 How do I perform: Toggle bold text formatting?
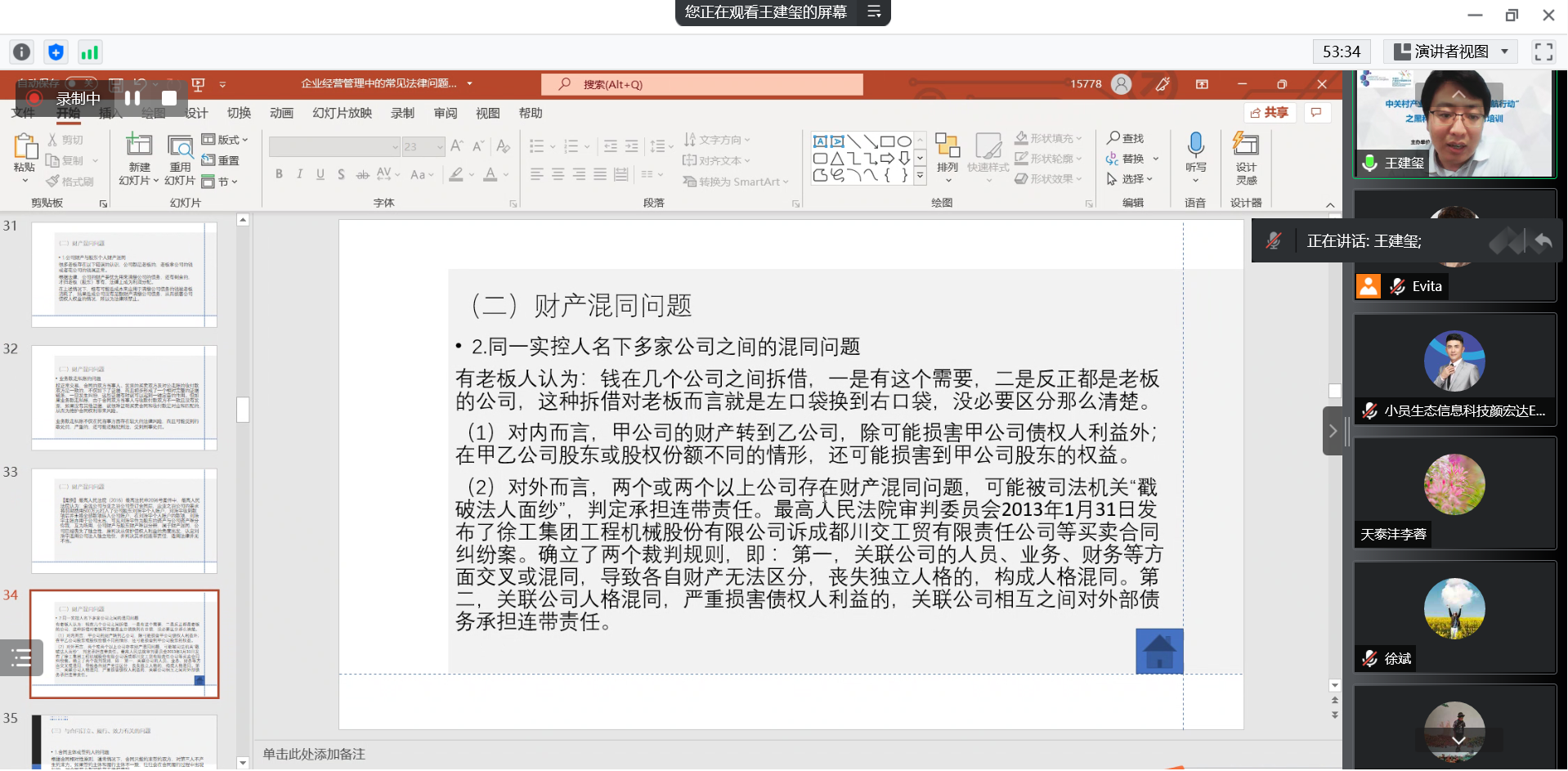279,174
